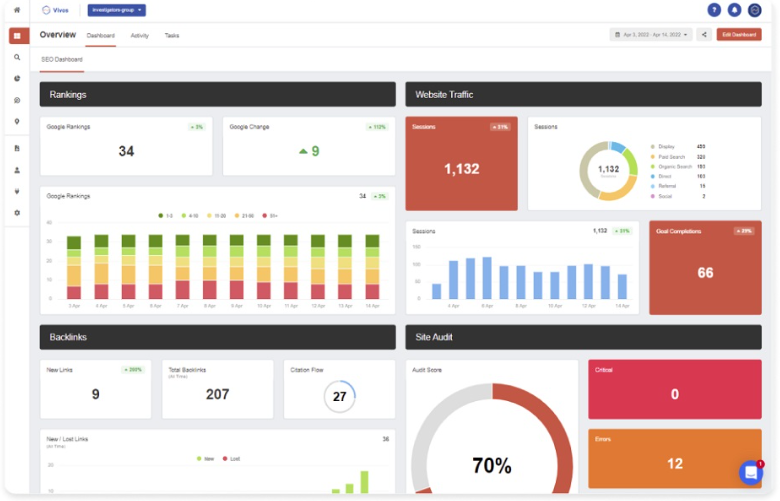
Task: Switch to the Dashboard tab
Action: coord(100,36)
